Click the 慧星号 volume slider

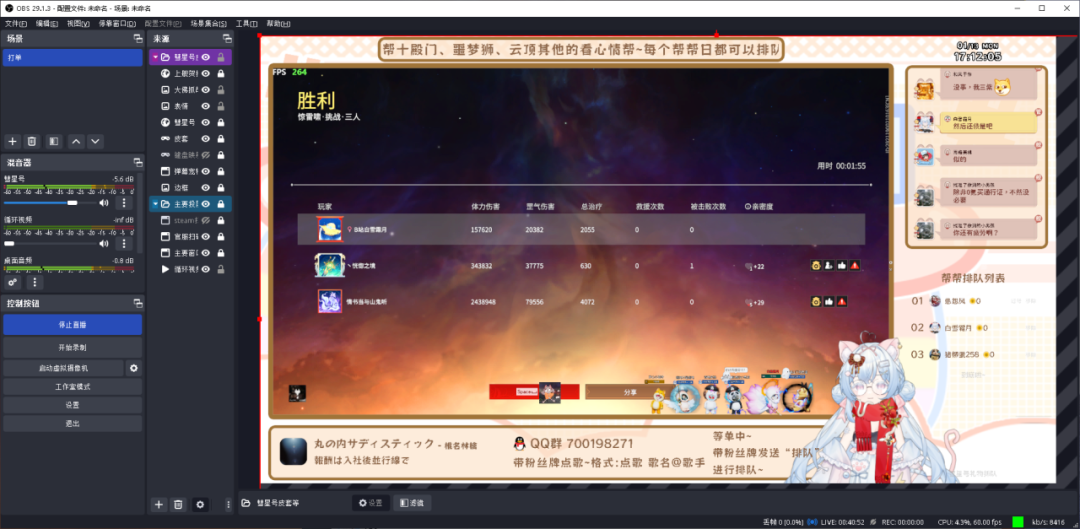(x=50, y=203)
